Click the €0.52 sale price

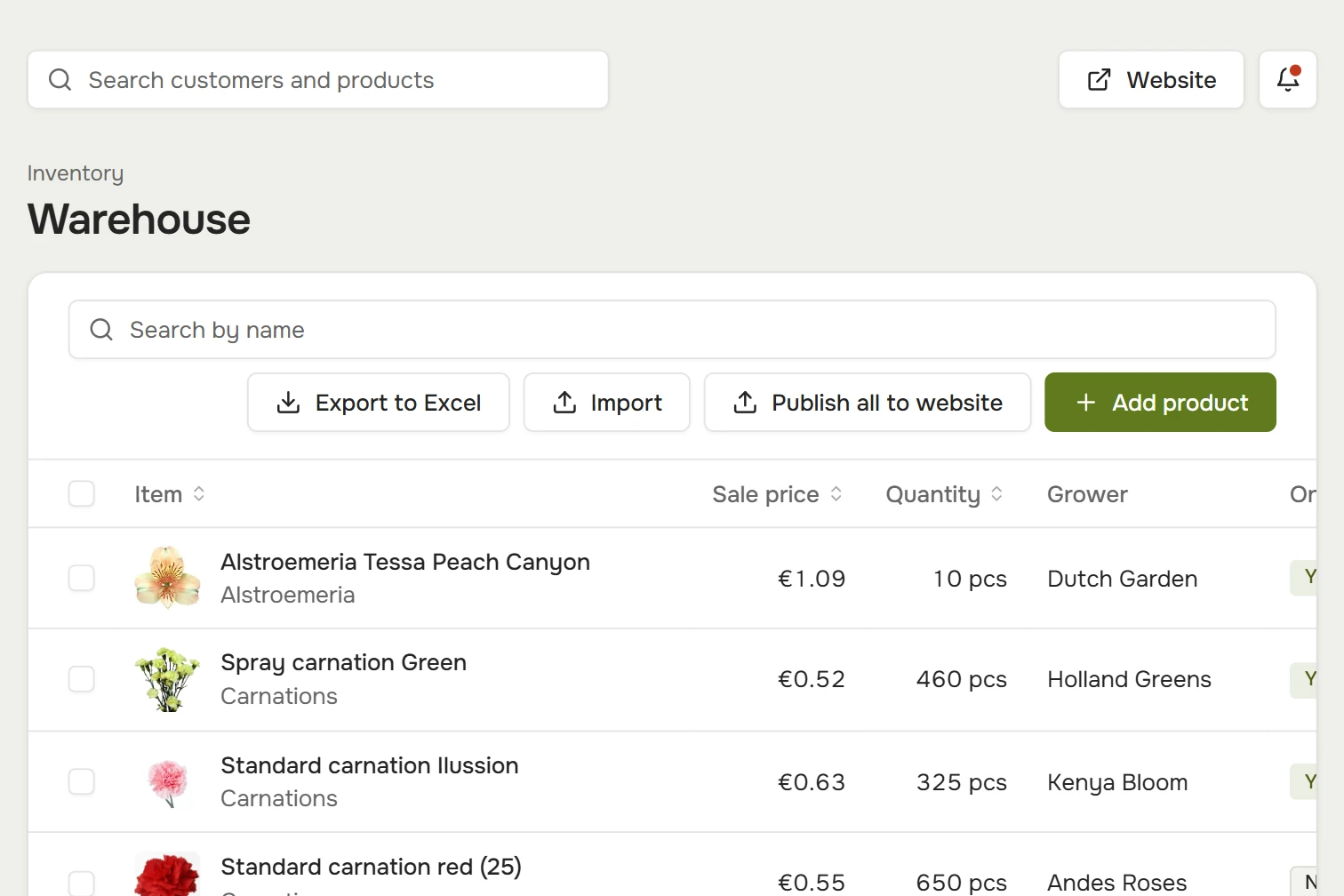(812, 679)
